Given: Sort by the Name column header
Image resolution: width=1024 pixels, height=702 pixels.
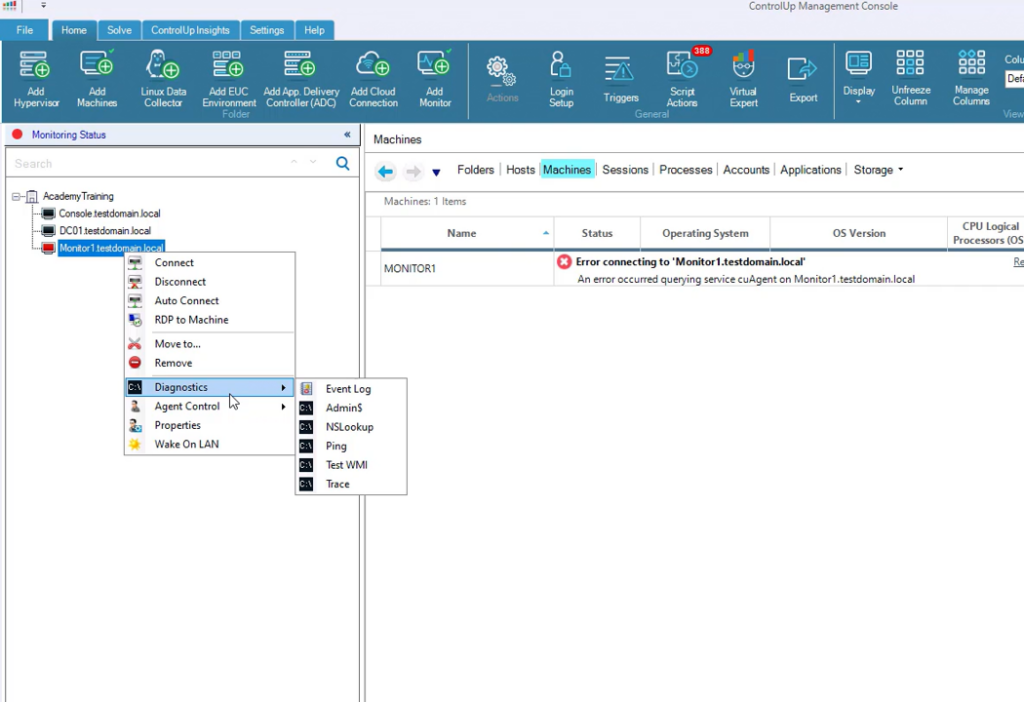Looking at the screenshot, I should (x=467, y=233).
